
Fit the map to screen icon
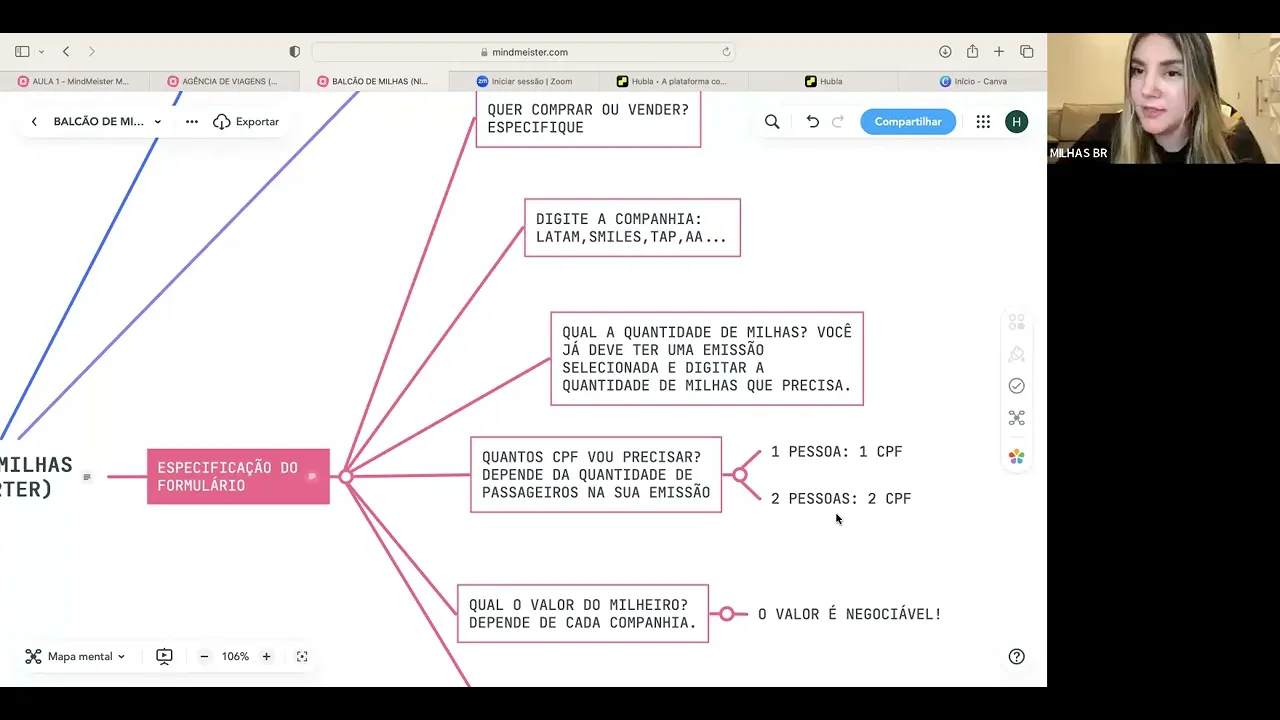pos(302,657)
